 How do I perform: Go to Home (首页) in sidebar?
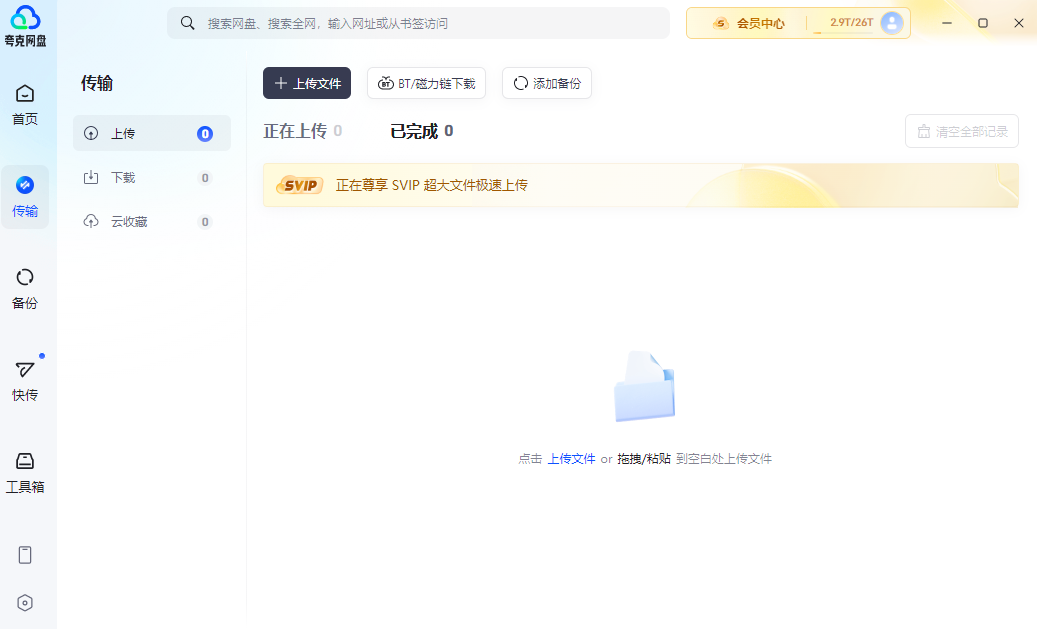point(25,104)
